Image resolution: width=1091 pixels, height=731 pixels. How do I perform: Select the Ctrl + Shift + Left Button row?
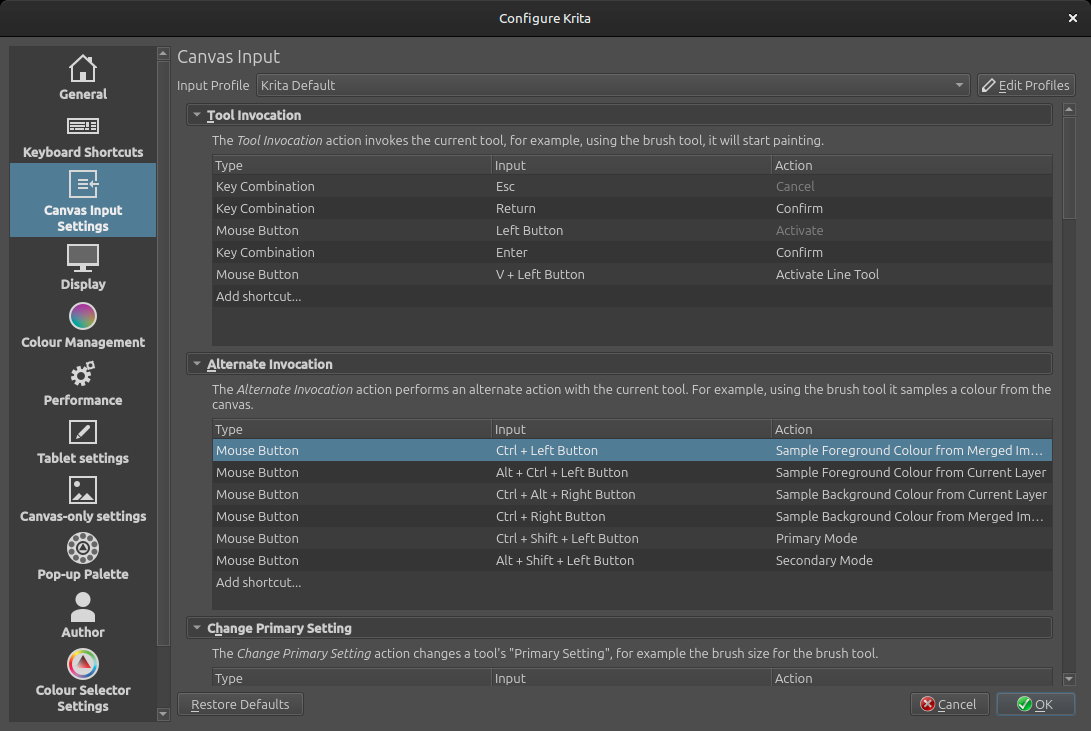(566, 538)
